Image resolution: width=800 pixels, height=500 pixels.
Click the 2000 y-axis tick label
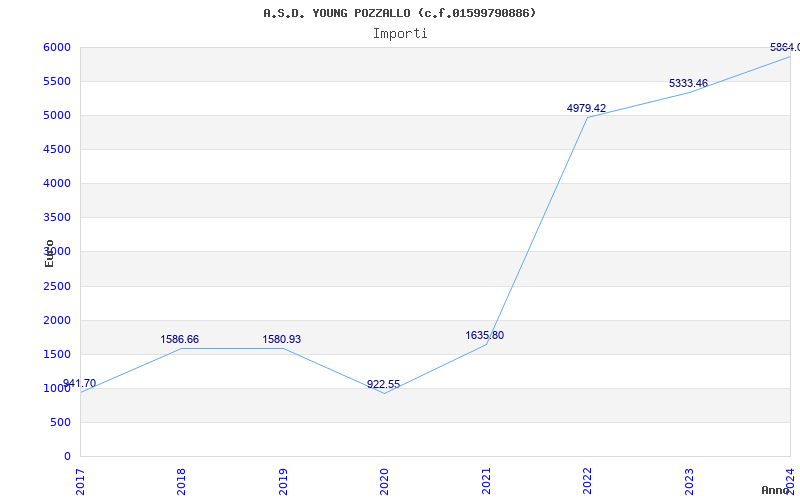click(x=57, y=320)
